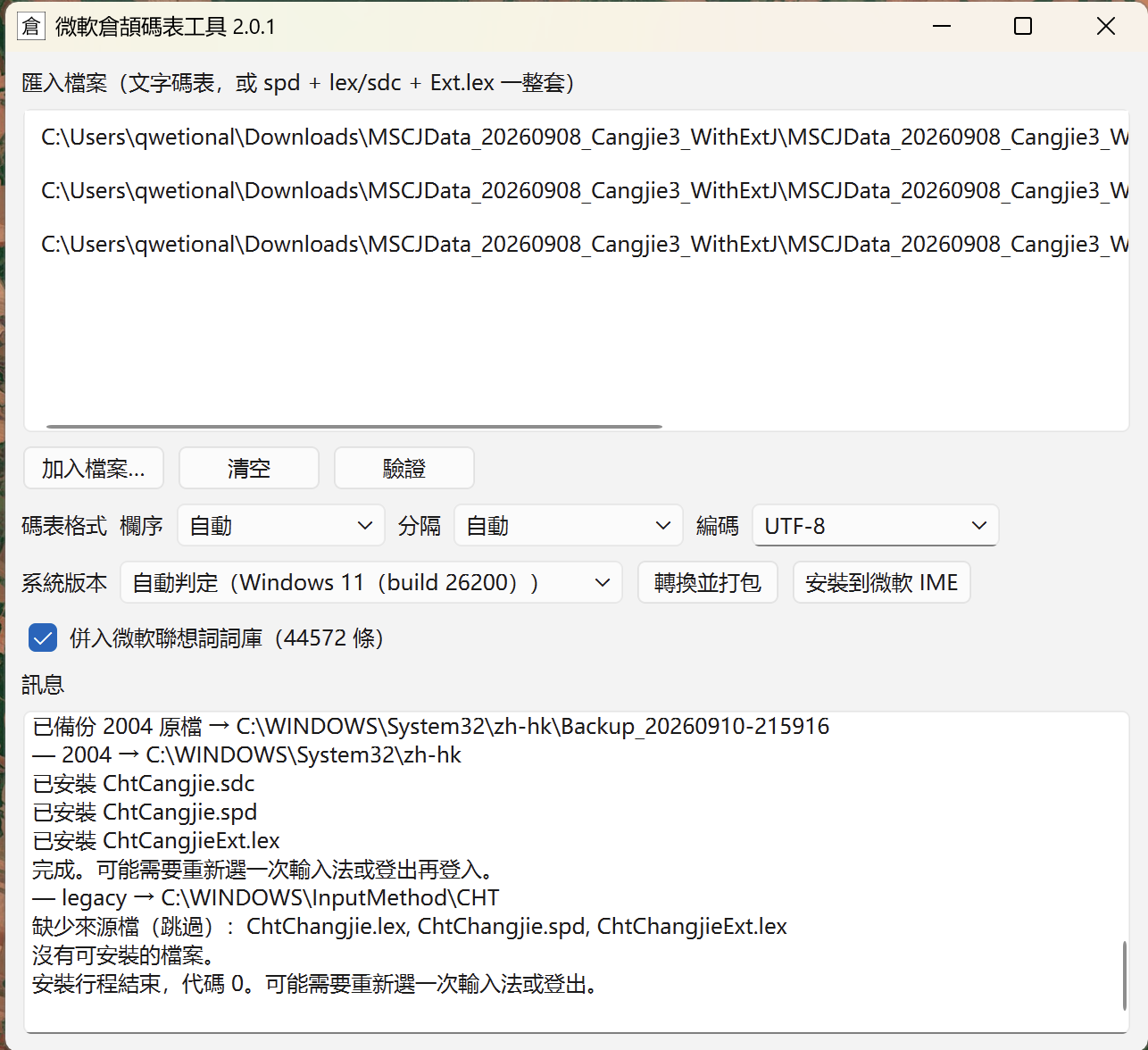Click the 已安裝 ChtCangjieExt.lex log line
The image size is (1148, 1050).
(x=156, y=840)
